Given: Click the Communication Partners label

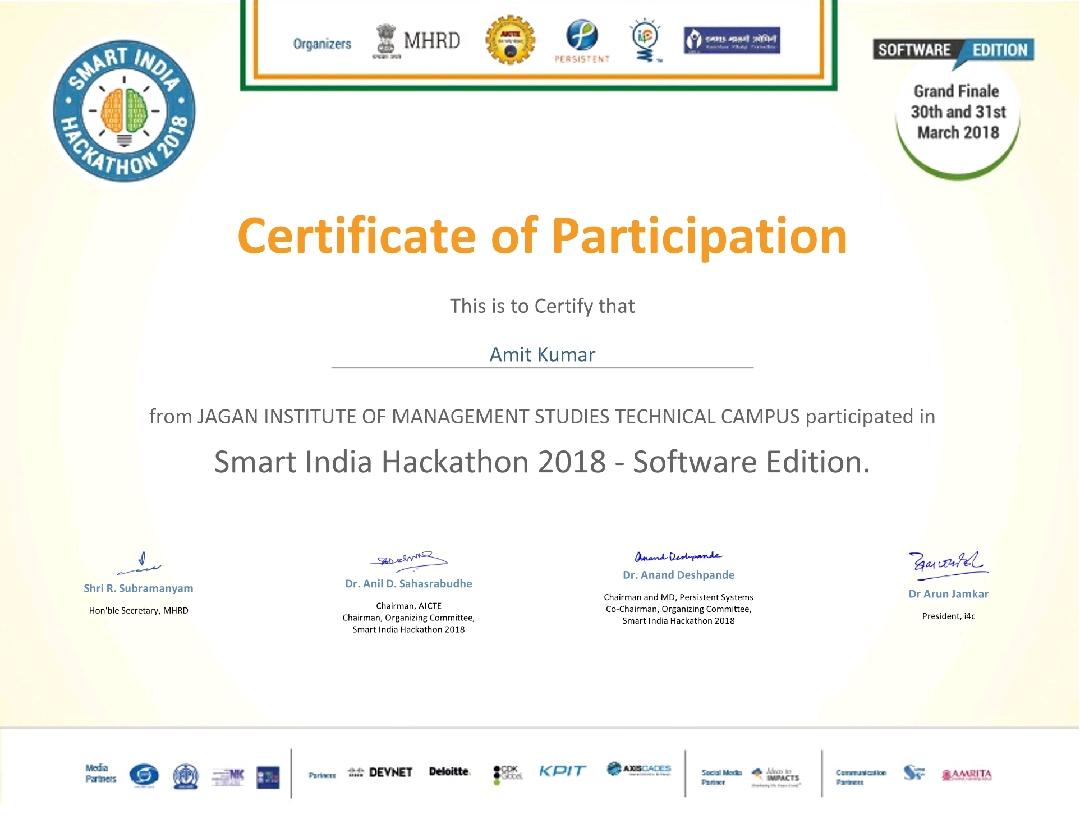Looking at the screenshot, I should tap(861, 777).
